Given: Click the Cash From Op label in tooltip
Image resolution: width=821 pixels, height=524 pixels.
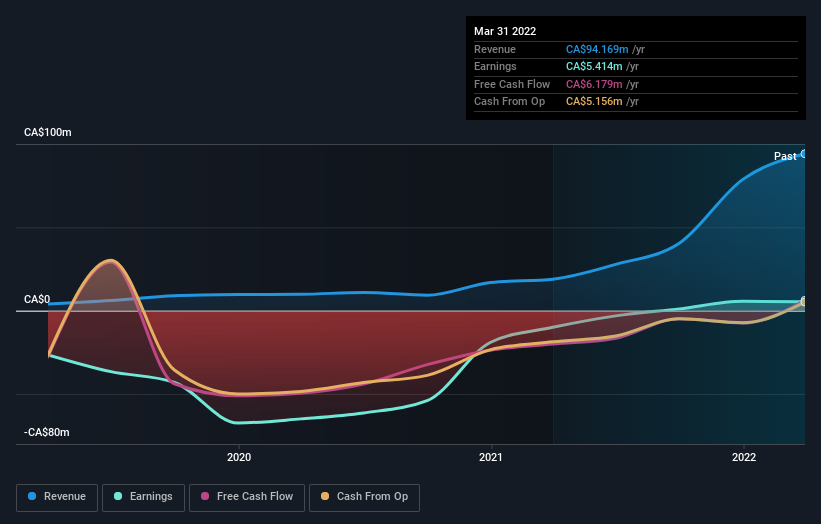Looking at the screenshot, I should 509,102.
